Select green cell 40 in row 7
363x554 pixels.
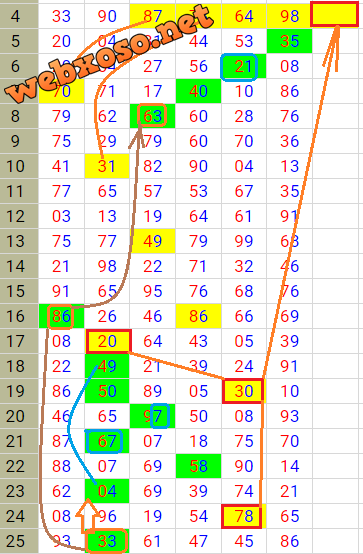[x=198, y=91]
